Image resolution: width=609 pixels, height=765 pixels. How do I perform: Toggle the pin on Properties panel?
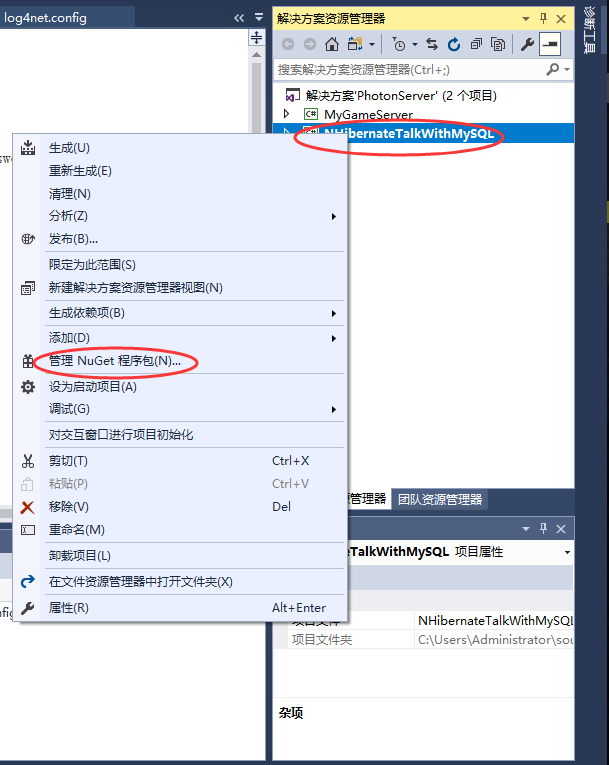tap(544, 528)
